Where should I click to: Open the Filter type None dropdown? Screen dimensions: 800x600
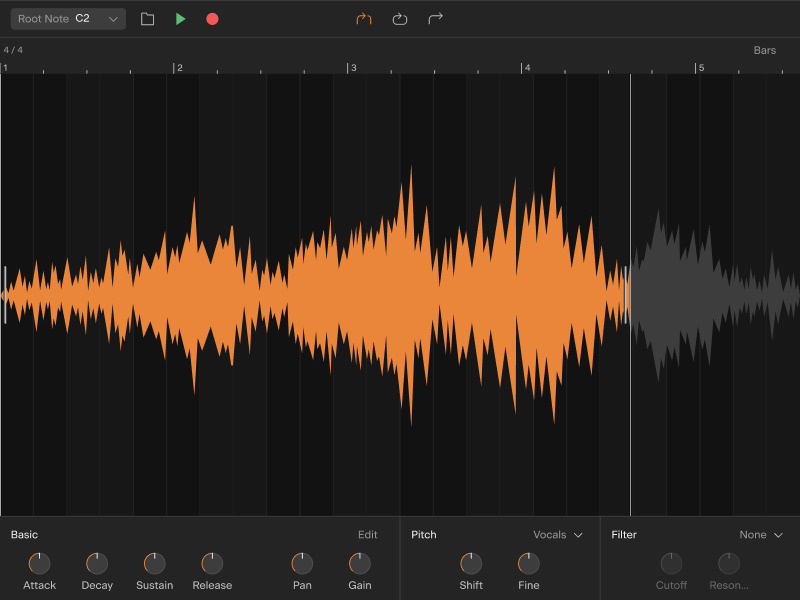pos(761,535)
